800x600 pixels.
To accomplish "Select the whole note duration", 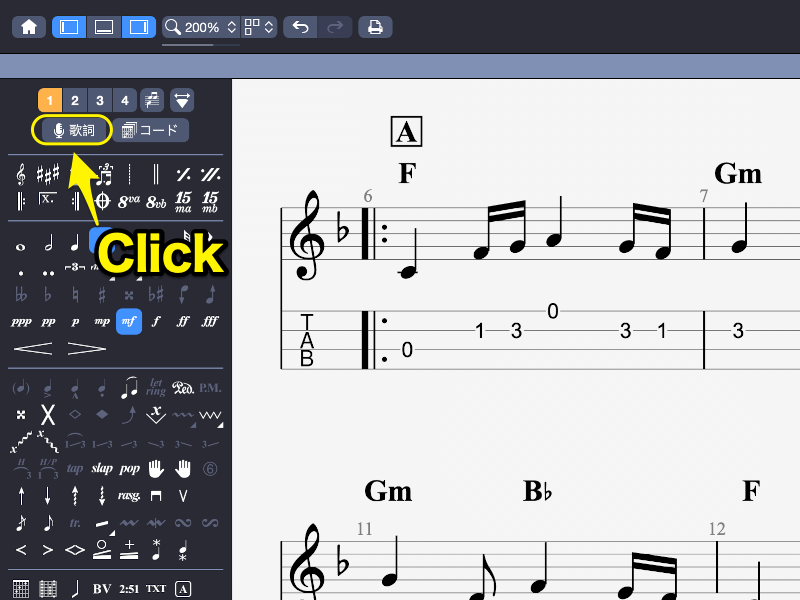I will [x=21, y=244].
